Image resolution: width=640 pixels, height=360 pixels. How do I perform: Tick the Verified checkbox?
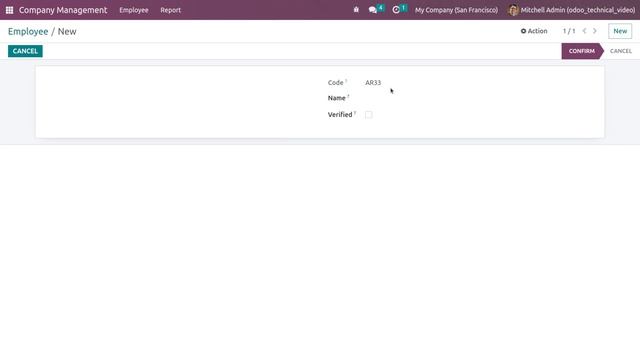[x=369, y=115]
